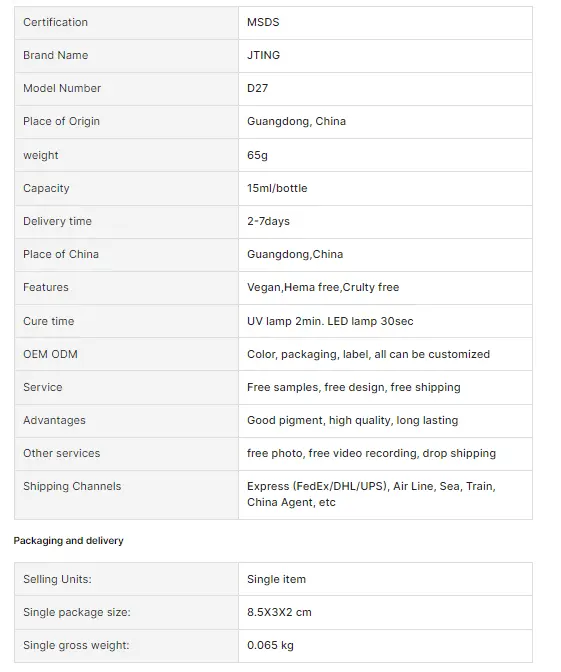Click the Model Number label
Viewport: 561px width, 672px height.
click(62, 88)
